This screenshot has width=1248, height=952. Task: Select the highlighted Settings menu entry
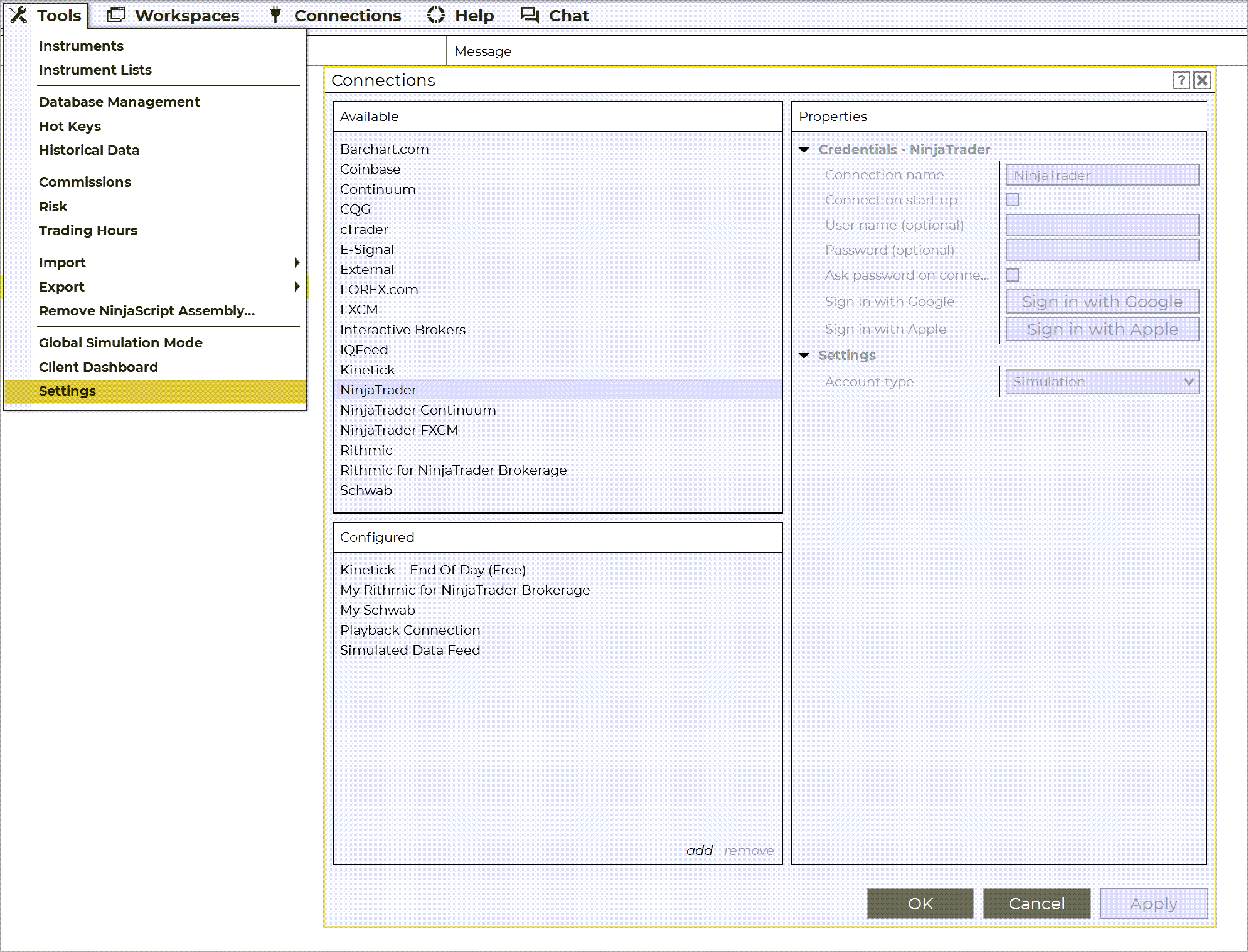pos(155,391)
